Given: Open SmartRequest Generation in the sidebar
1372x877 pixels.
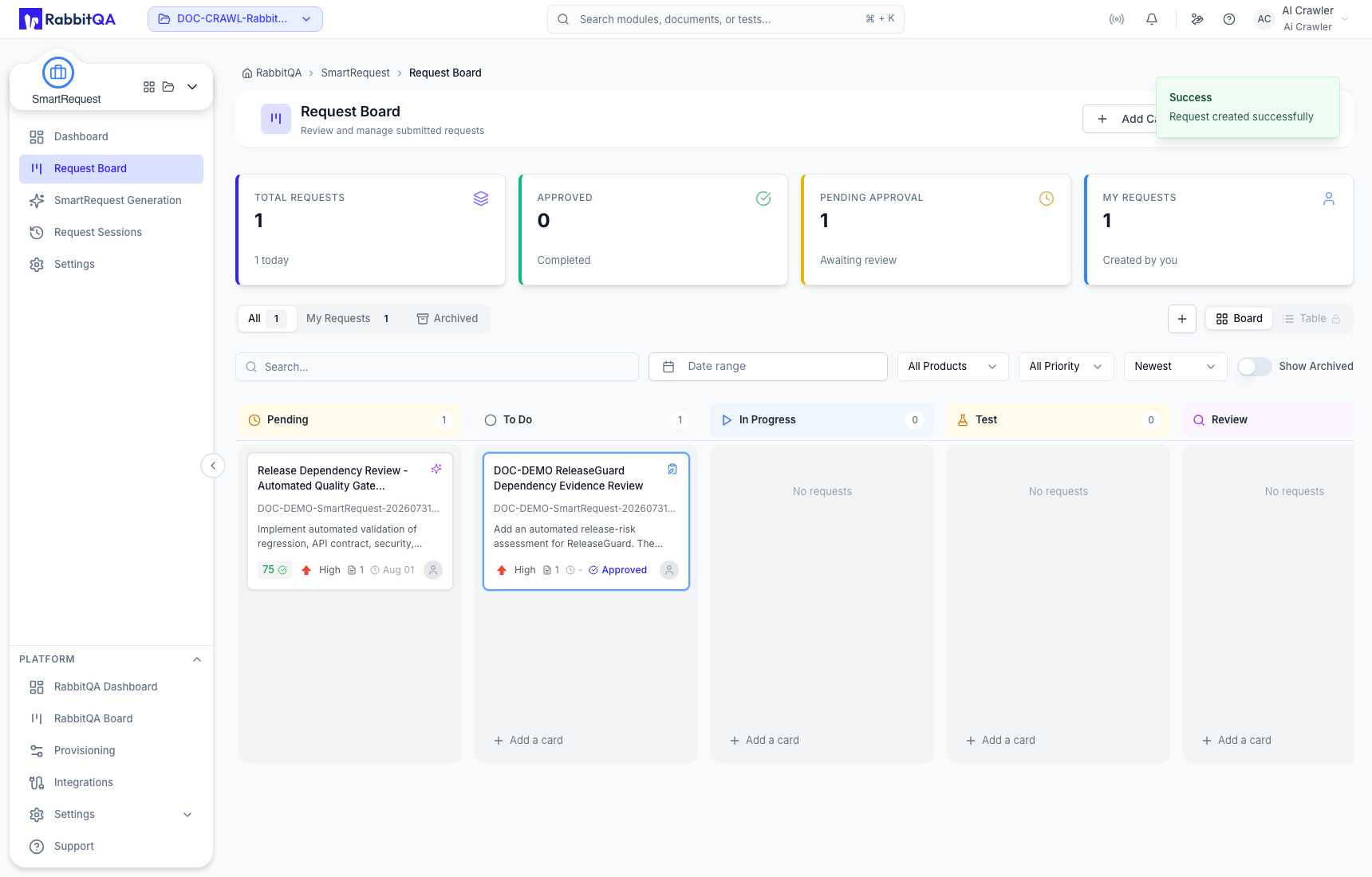Looking at the screenshot, I should [111, 201].
